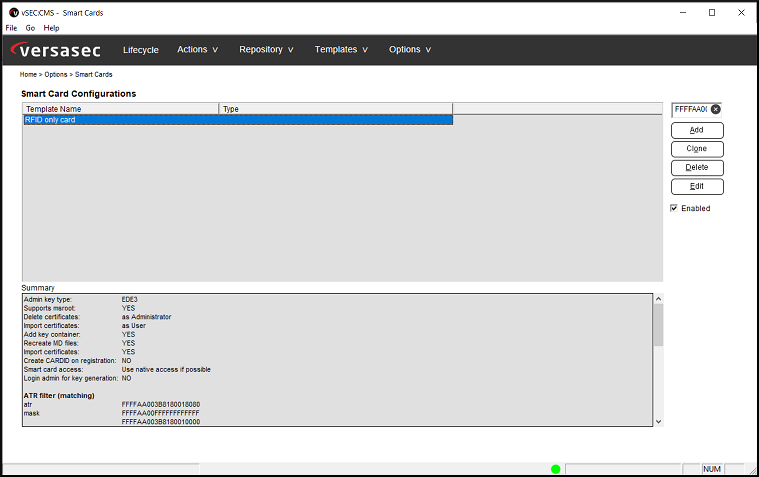This screenshot has height=477, width=759.
Task: Click the Recreate MD files label
Action: tap(51, 343)
